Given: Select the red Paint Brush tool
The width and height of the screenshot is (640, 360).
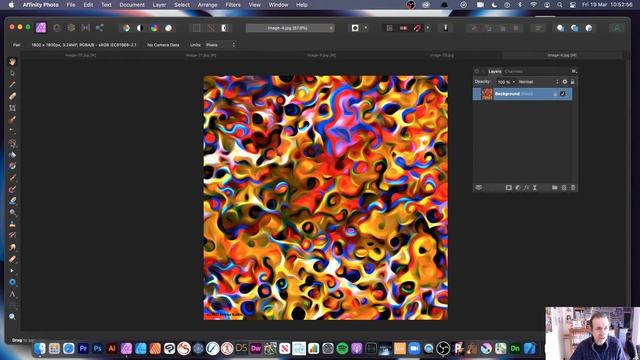Looking at the screenshot, I should tap(12, 178).
